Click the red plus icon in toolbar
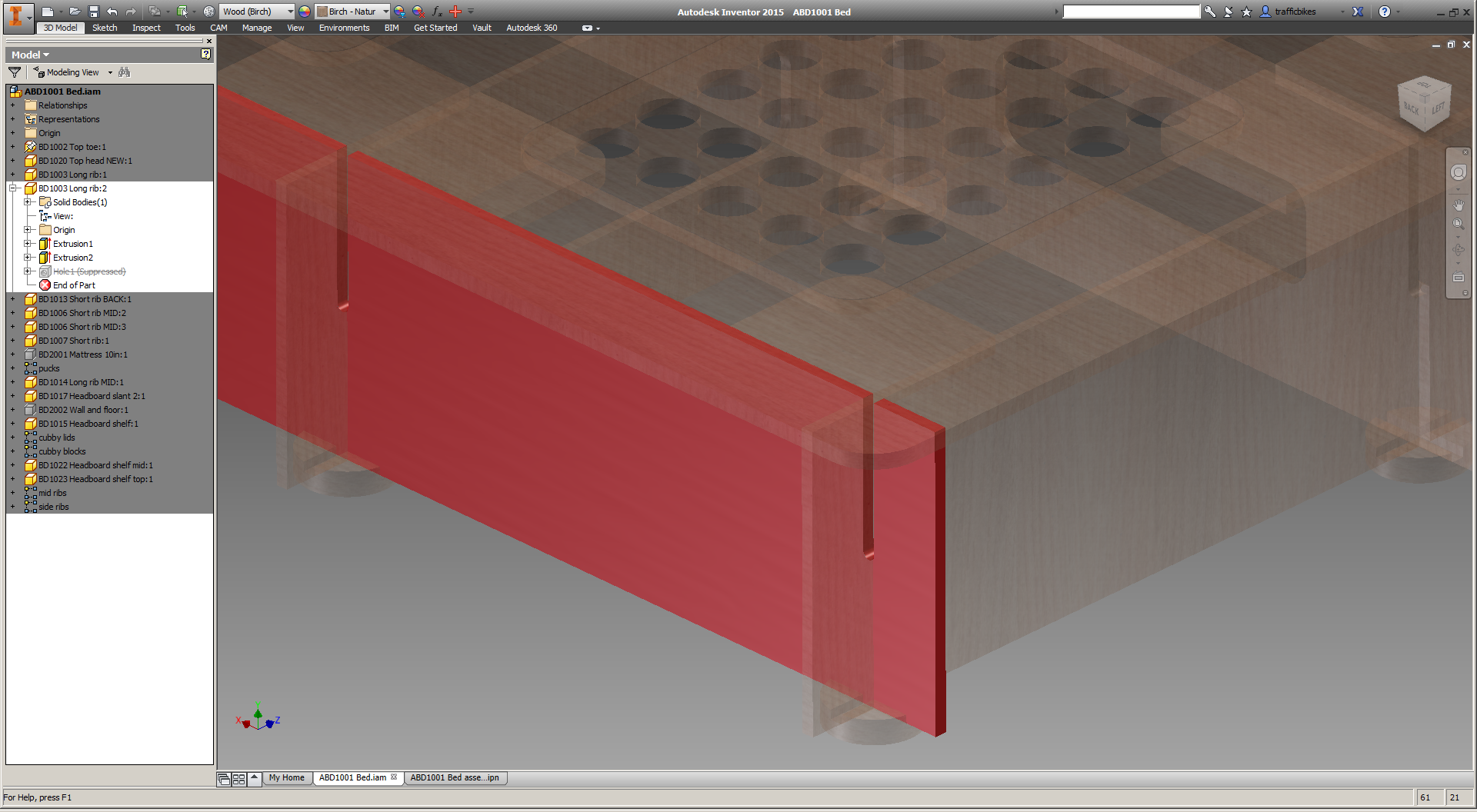 click(455, 12)
